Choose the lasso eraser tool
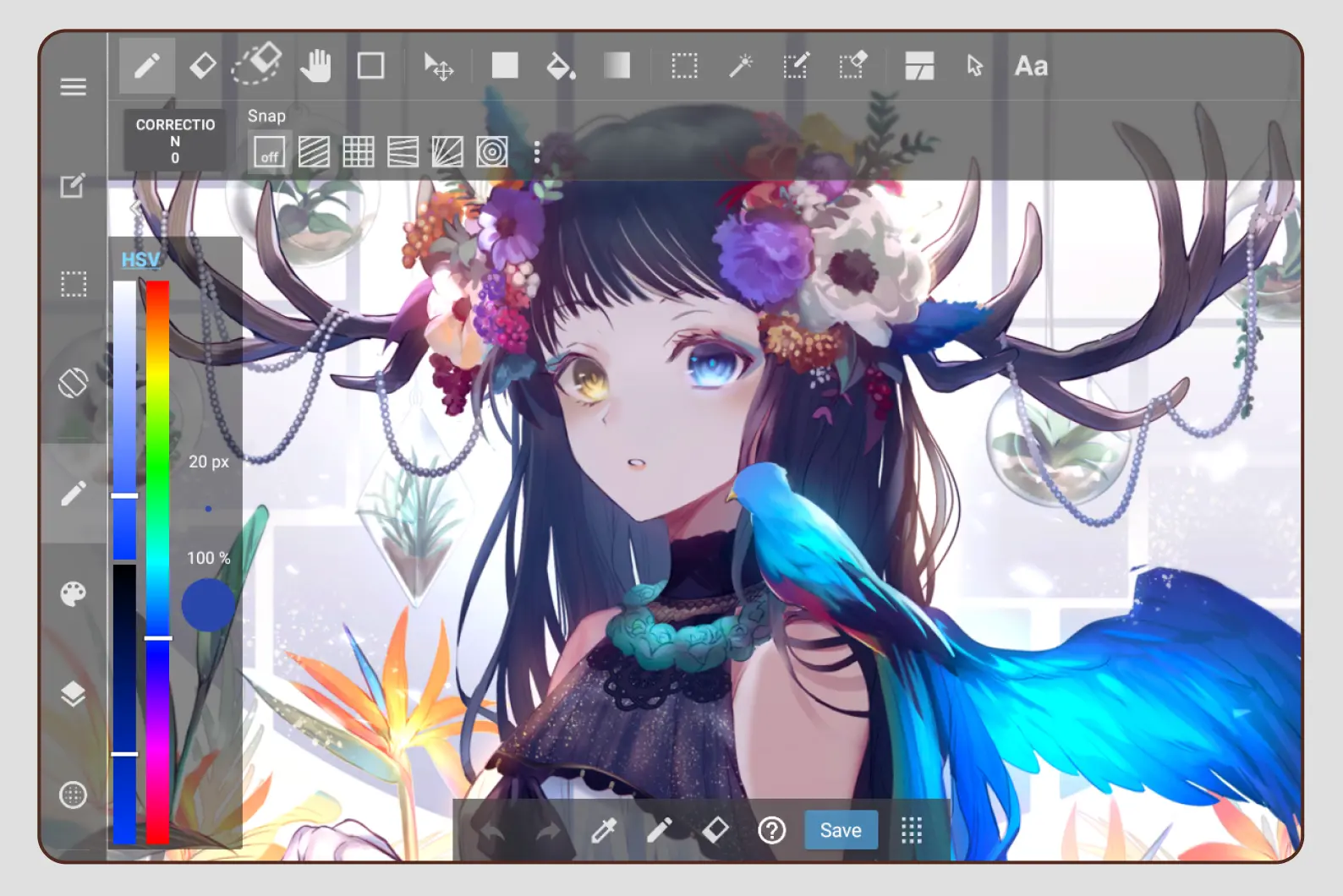This screenshot has width=1343, height=896. click(257, 64)
